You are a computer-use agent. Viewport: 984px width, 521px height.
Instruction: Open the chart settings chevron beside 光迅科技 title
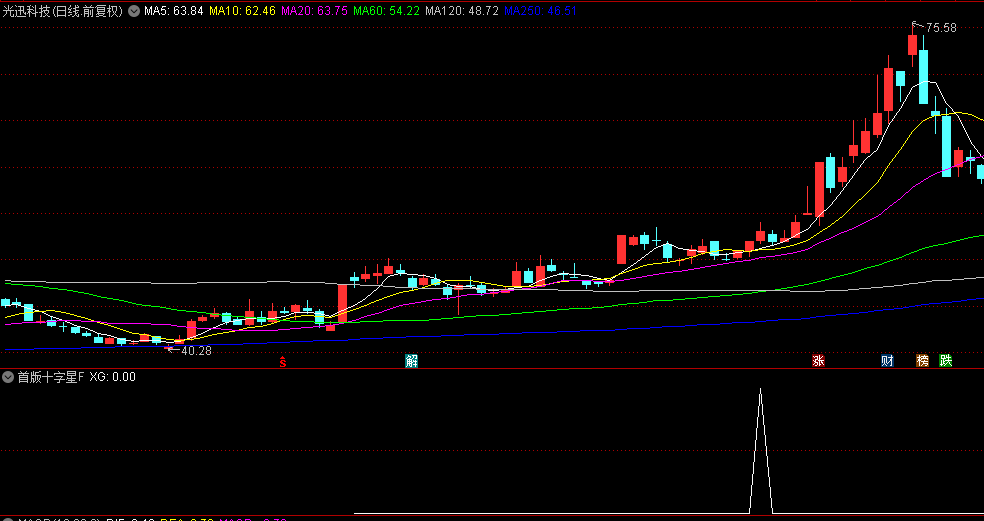pyautogui.click(x=134, y=11)
